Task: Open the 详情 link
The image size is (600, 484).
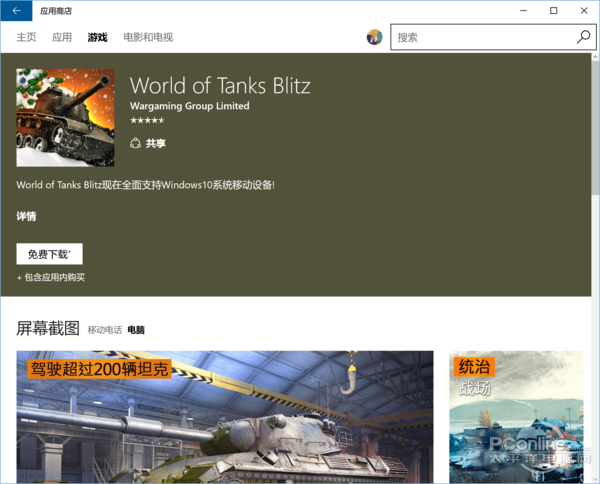Action: 26,216
